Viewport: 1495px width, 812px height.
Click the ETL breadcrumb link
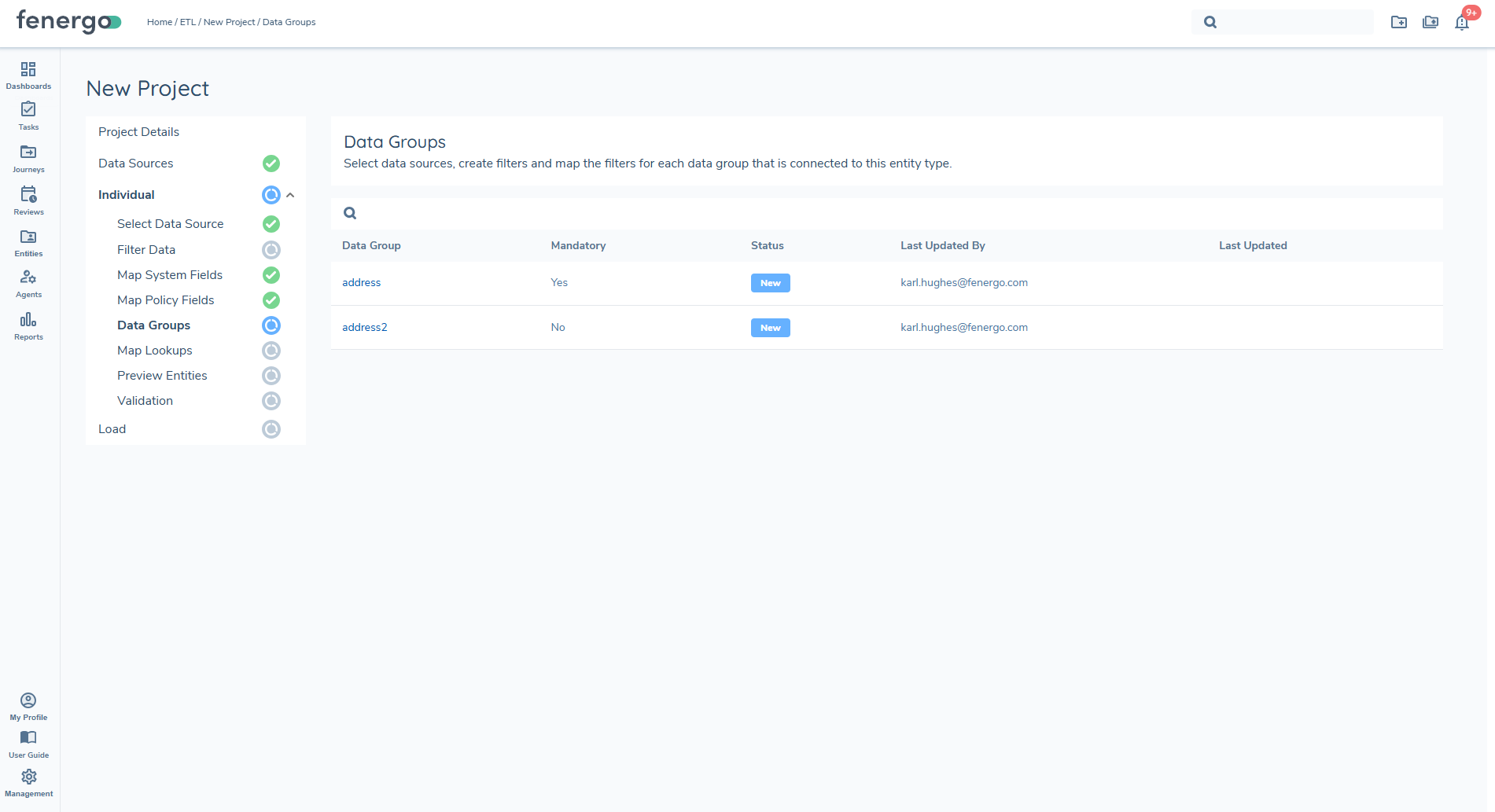187,22
